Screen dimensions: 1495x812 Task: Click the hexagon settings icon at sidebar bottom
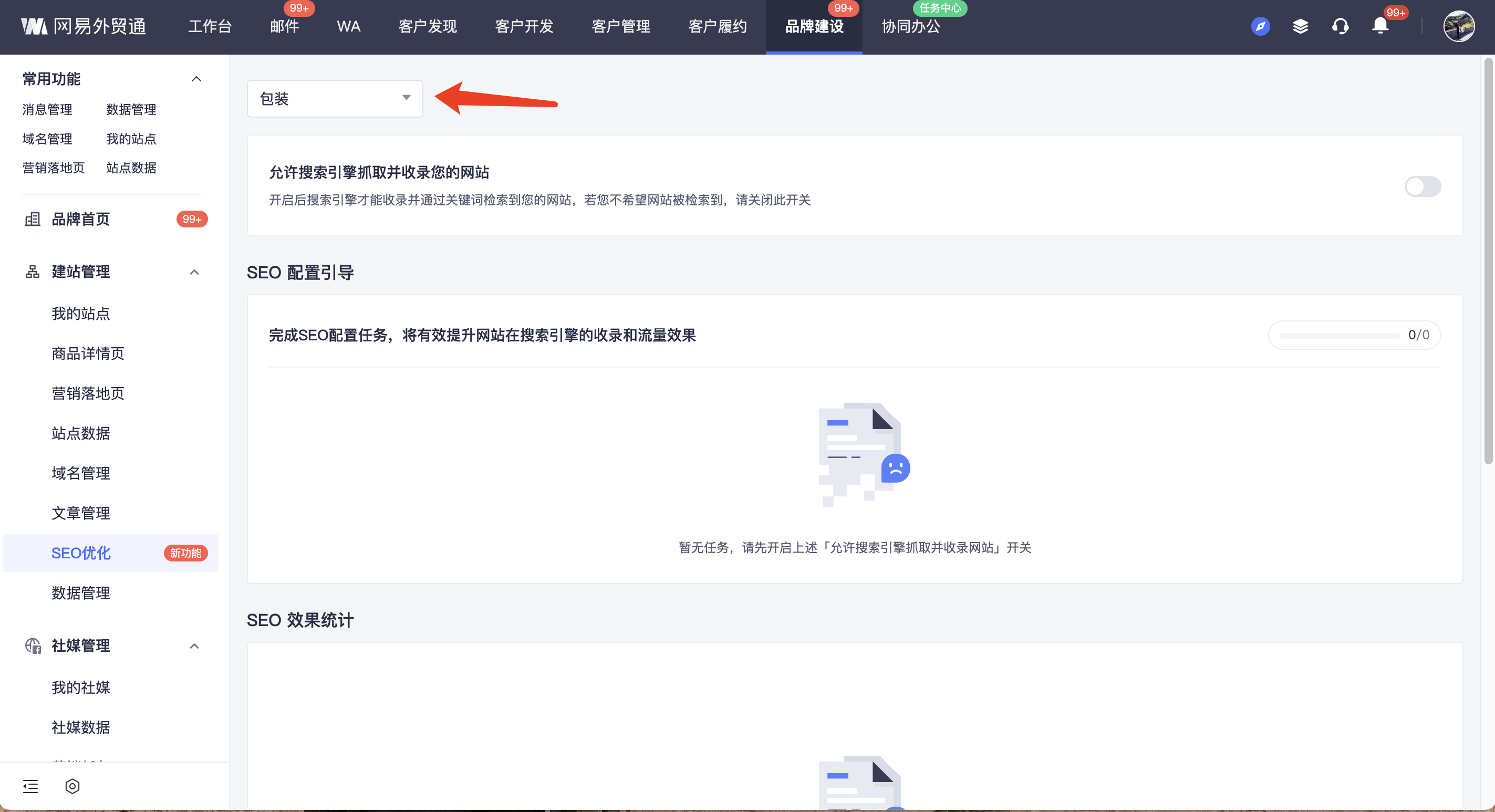[72, 786]
